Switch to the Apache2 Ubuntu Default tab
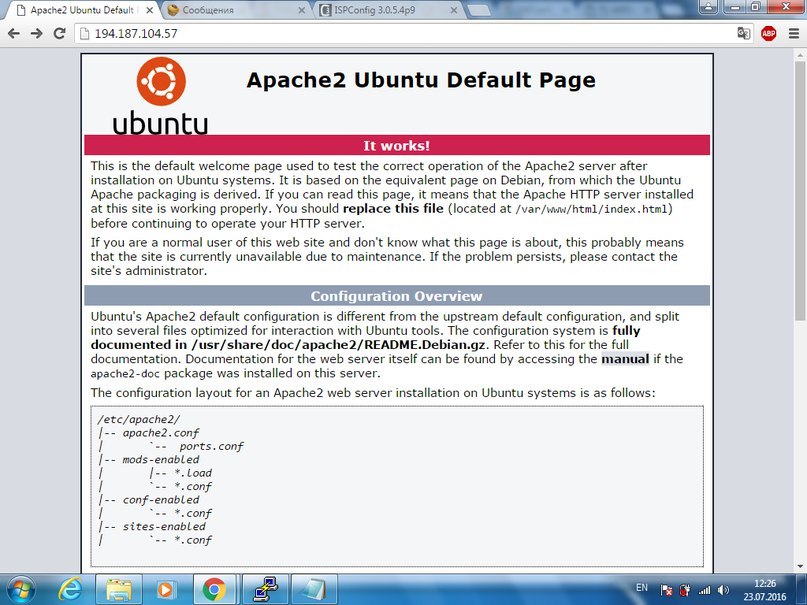The width and height of the screenshot is (807, 605). coord(82,10)
